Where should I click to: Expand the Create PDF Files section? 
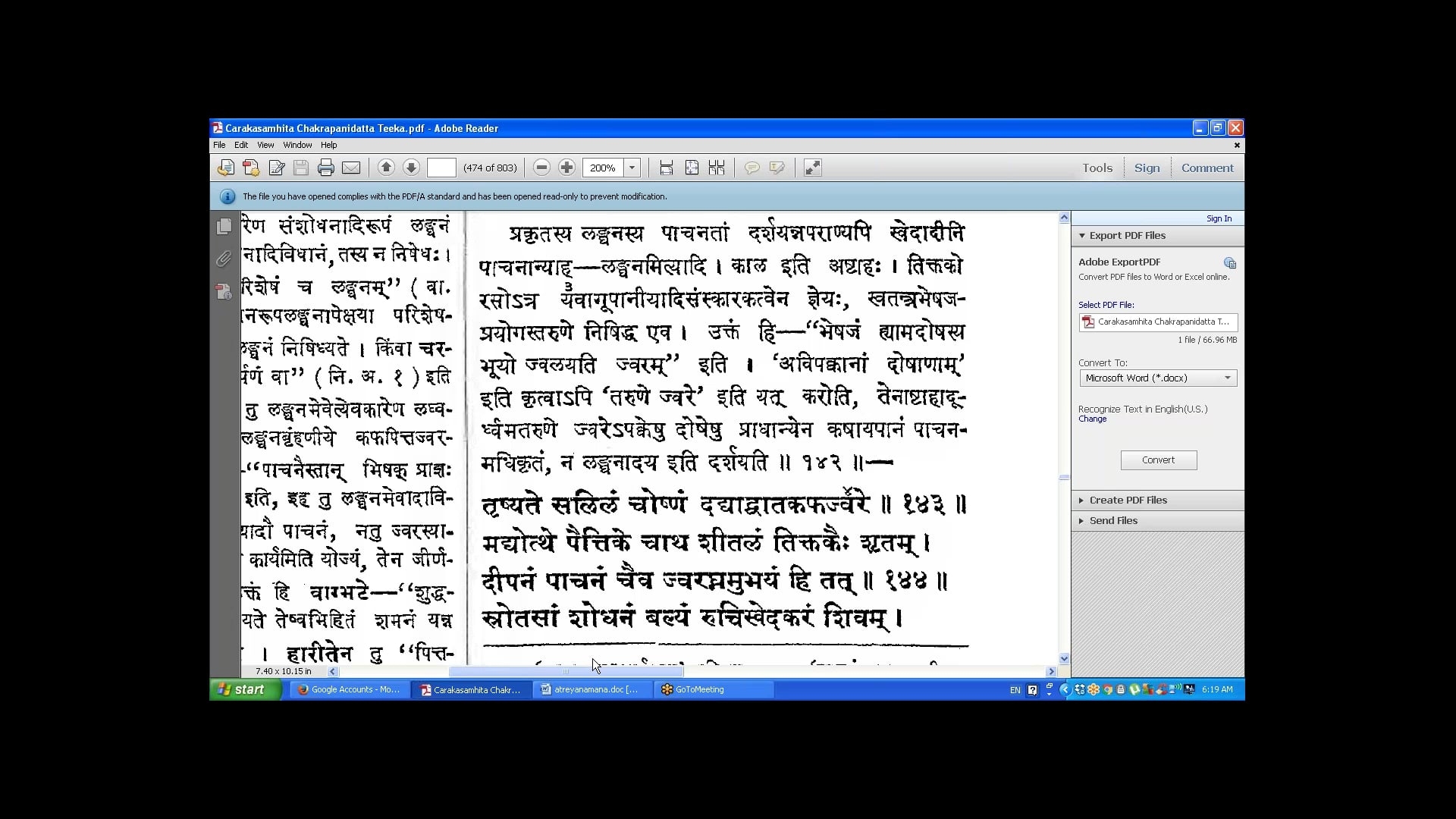[x=1128, y=500]
